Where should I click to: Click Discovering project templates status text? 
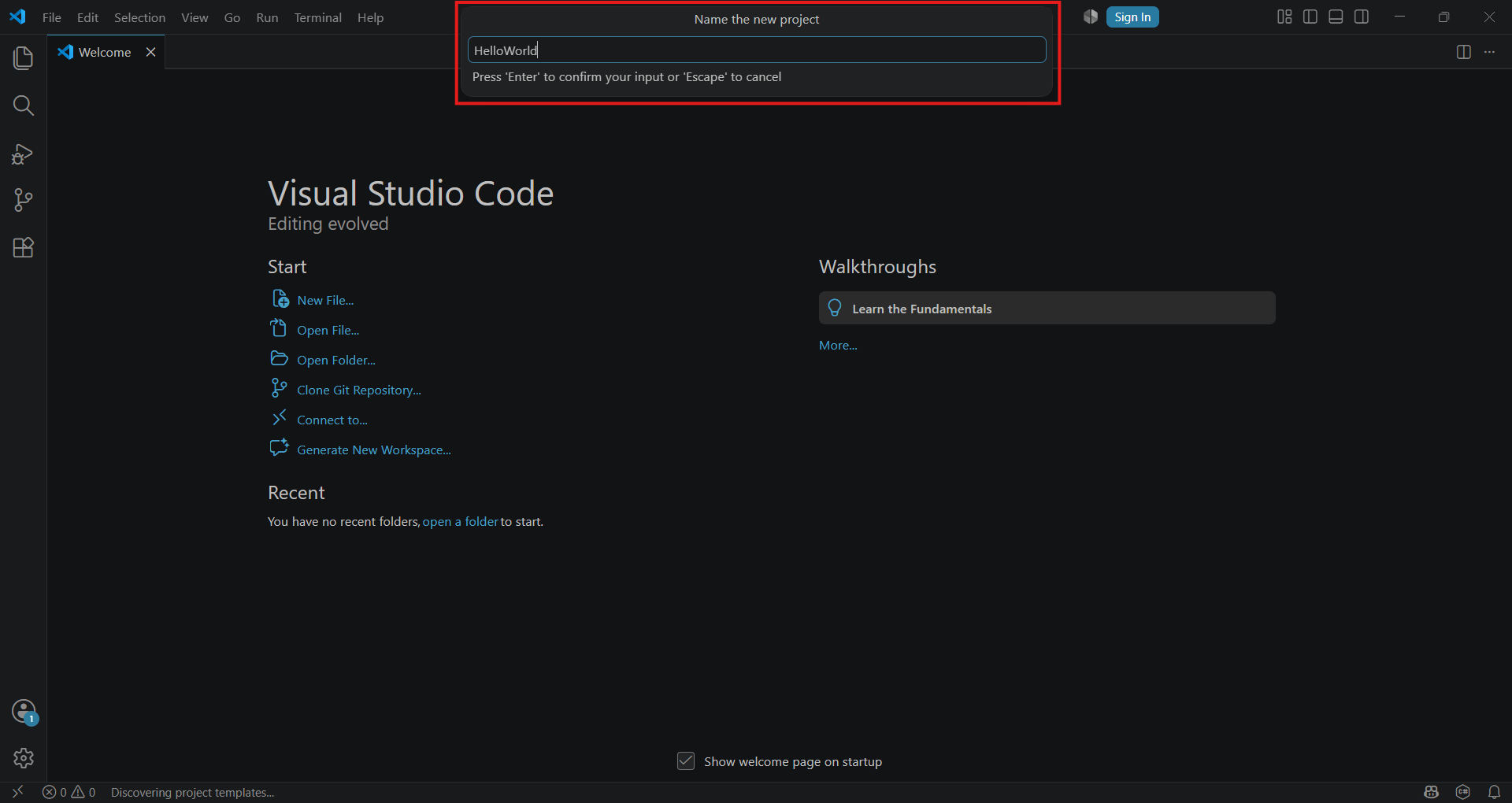pyautogui.click(x=193, y=792)
